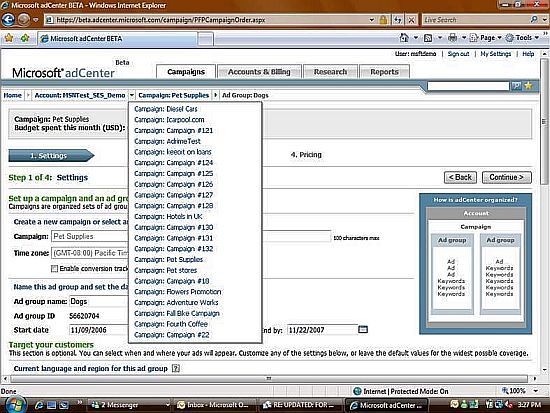This screenshot has width=550, height=413.
Task: Open the End by calendar picker
Action: (x=363, y=329)
